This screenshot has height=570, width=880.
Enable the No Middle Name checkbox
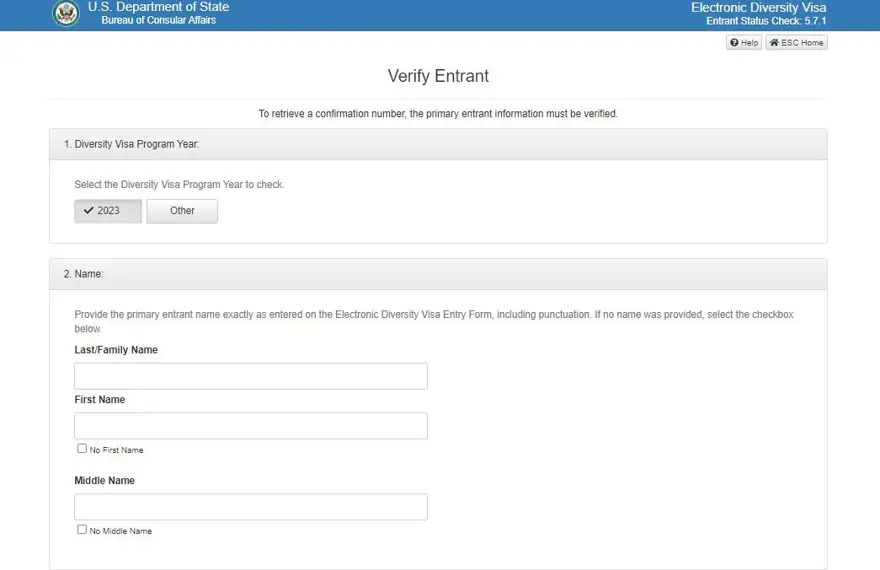[x=82, y=530]
